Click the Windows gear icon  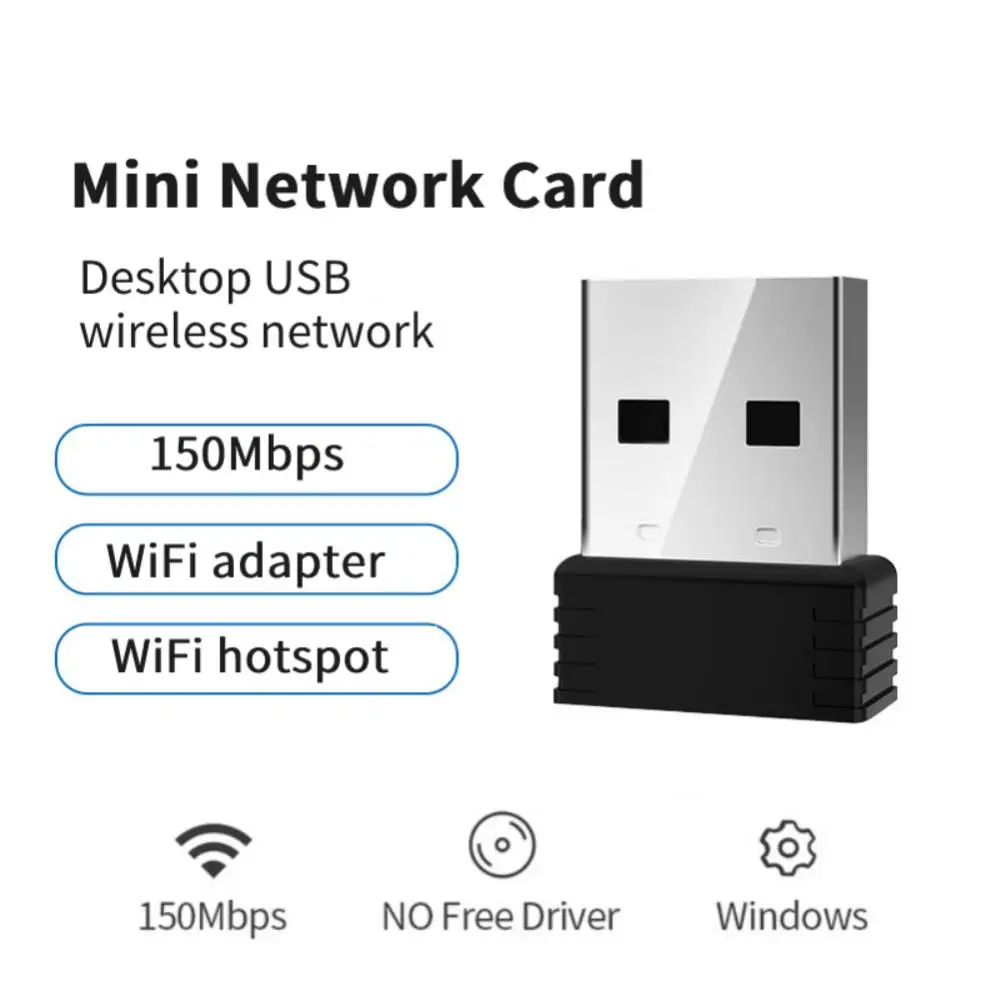point(788,848)
